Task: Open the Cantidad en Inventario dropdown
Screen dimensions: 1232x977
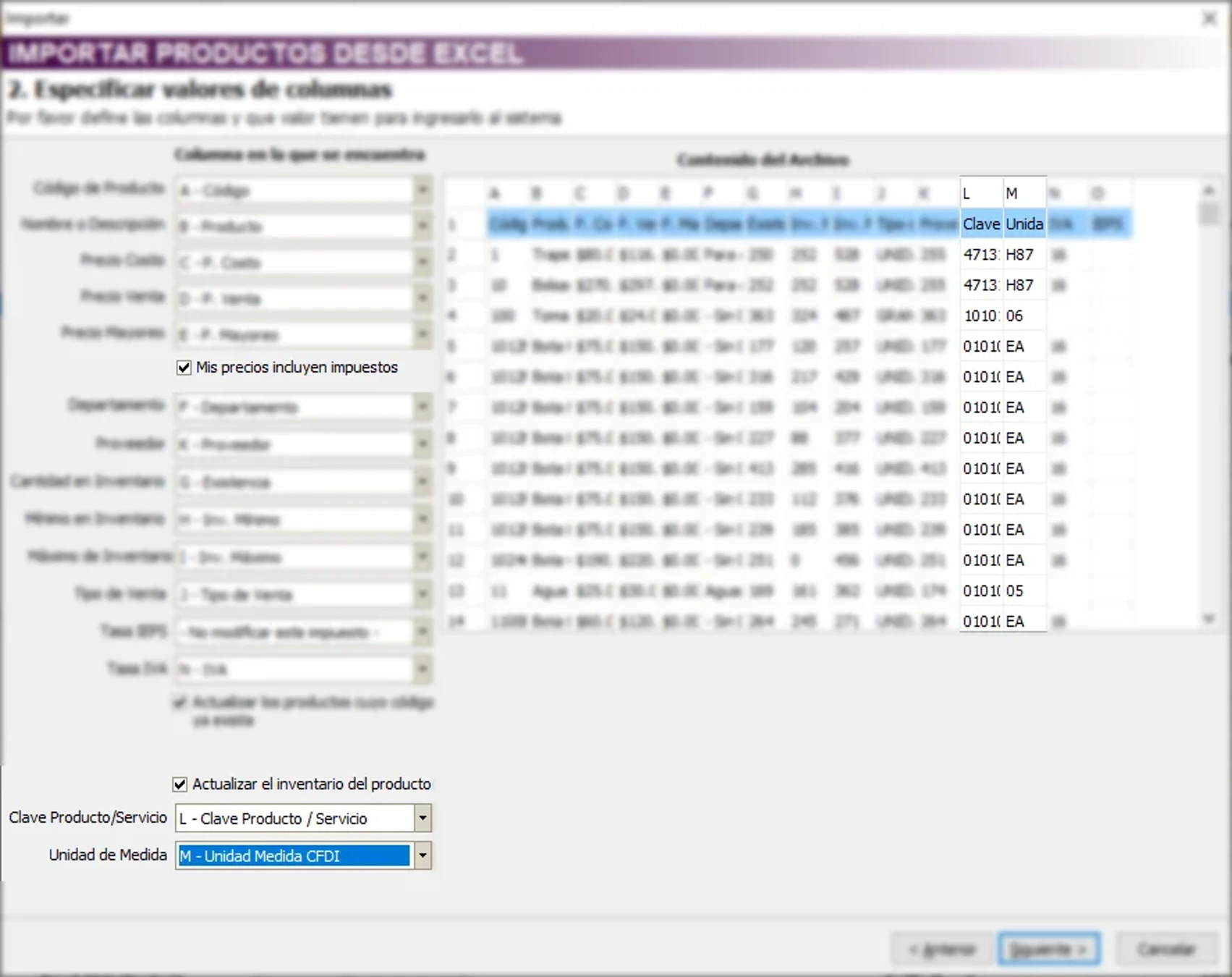Action: click(x=423, y=482)
